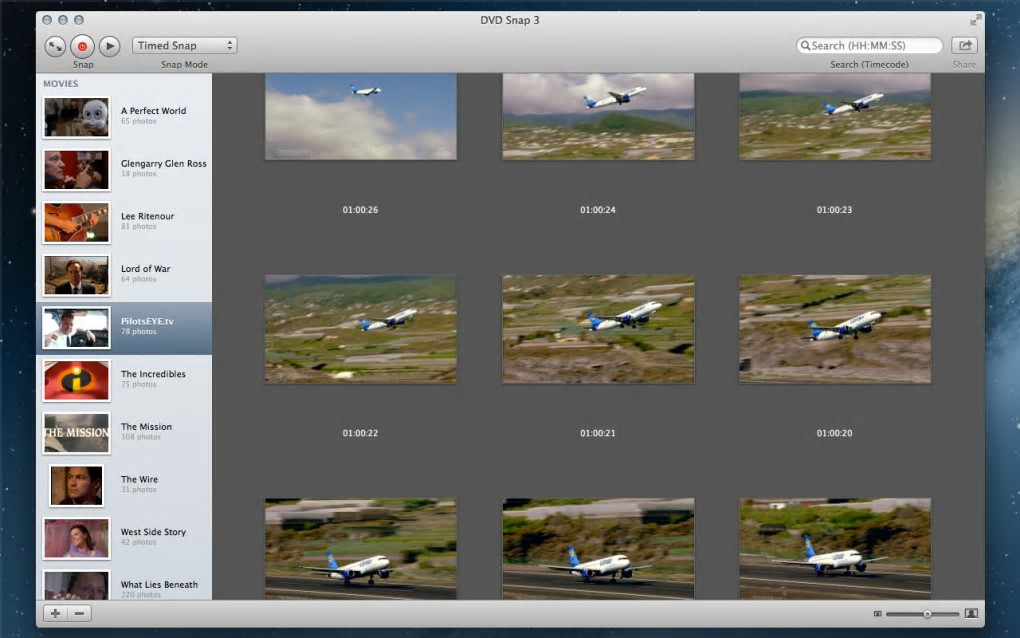Click '108 photos' under The Mission

click(141, 437)
